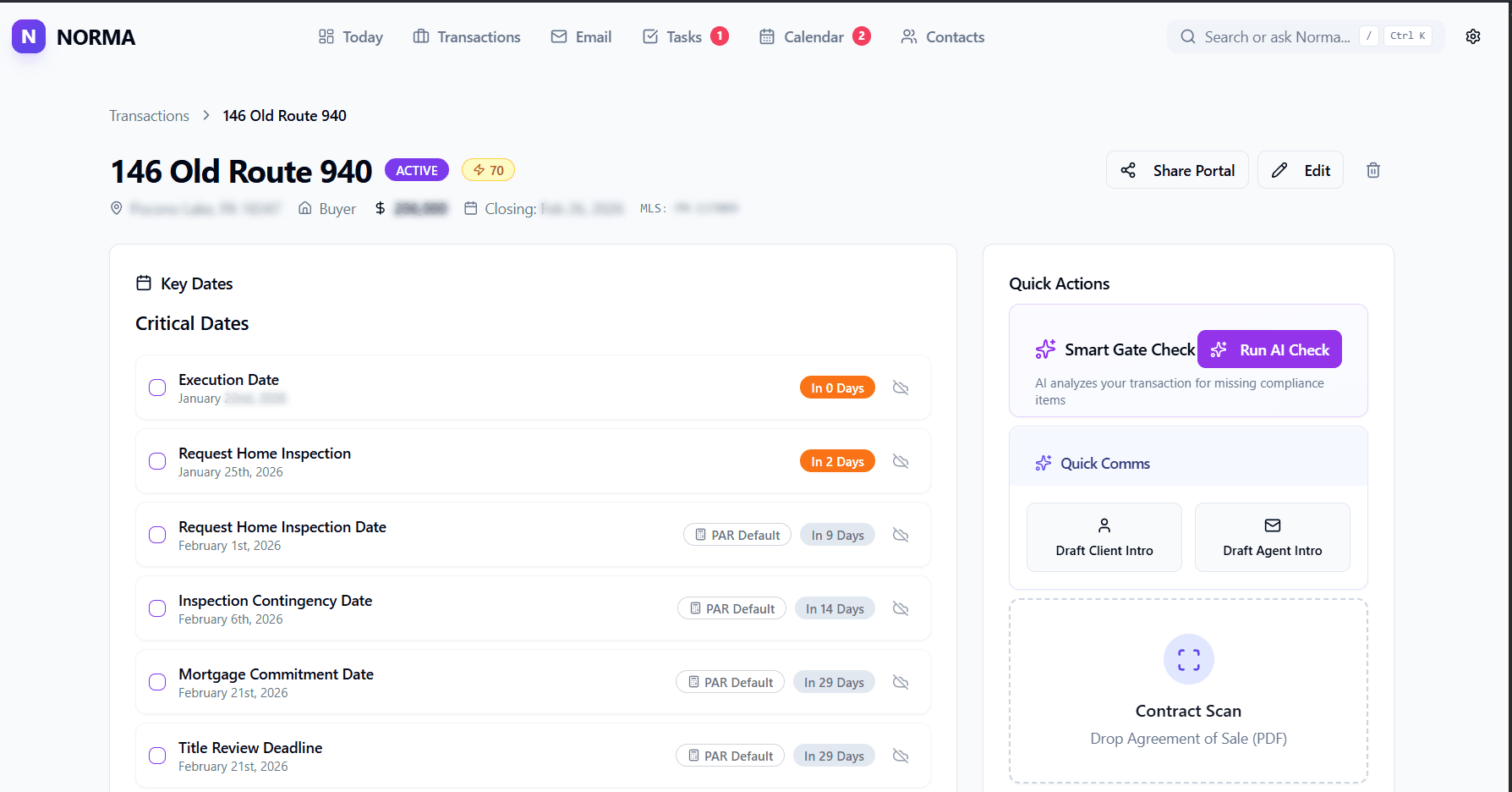Mark Execution Date as complete
This screenshot has width=1512, height=792.
click(x=156, y=388)
